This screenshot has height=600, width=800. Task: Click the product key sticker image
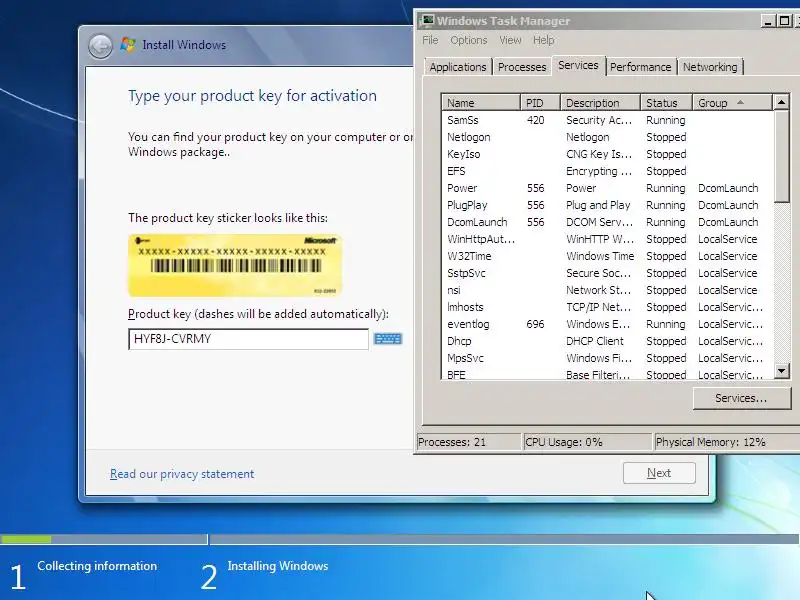(235, 265)
